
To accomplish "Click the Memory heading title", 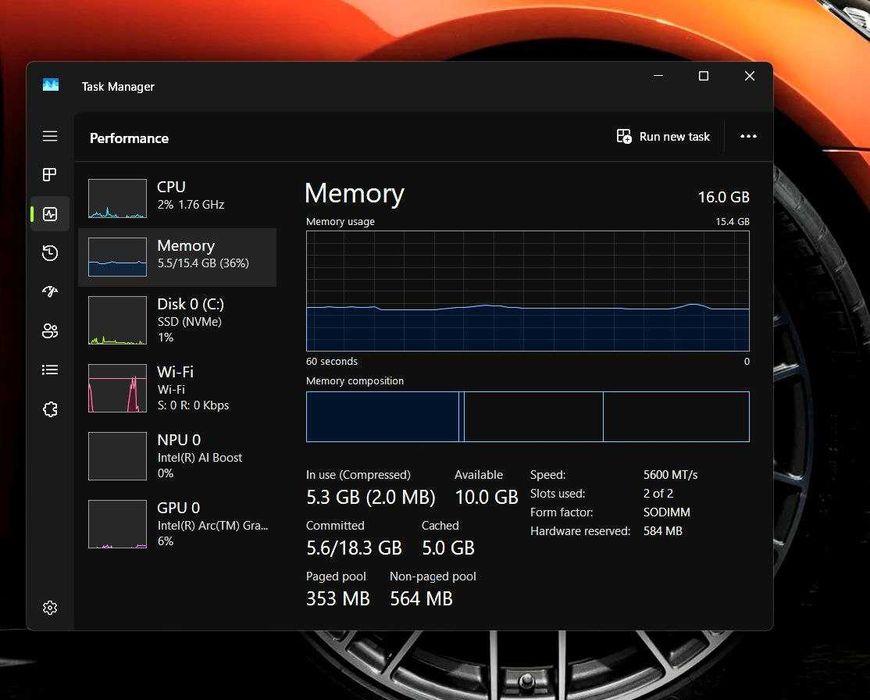I will pyautogui.click(x=355, y=194).
